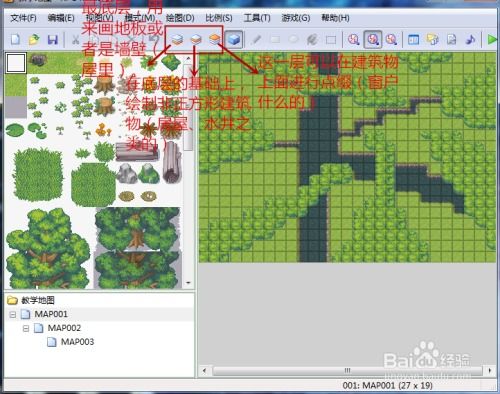Viewport: 500px width, 394px height.
Task: Click the status bar text 001: MAP001 (27 x 19)
Action: (388, 386)
